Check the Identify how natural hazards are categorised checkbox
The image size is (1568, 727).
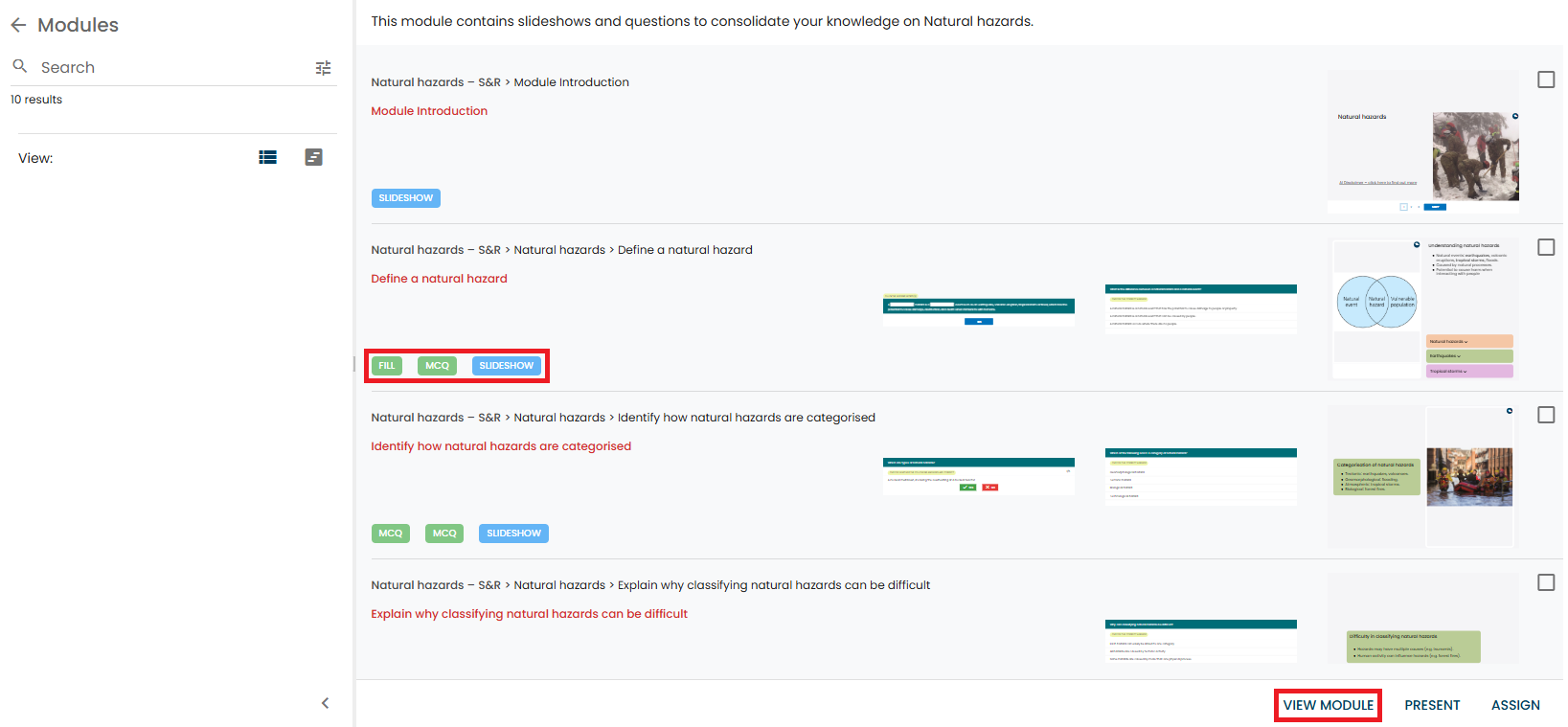coord(1545,415)
